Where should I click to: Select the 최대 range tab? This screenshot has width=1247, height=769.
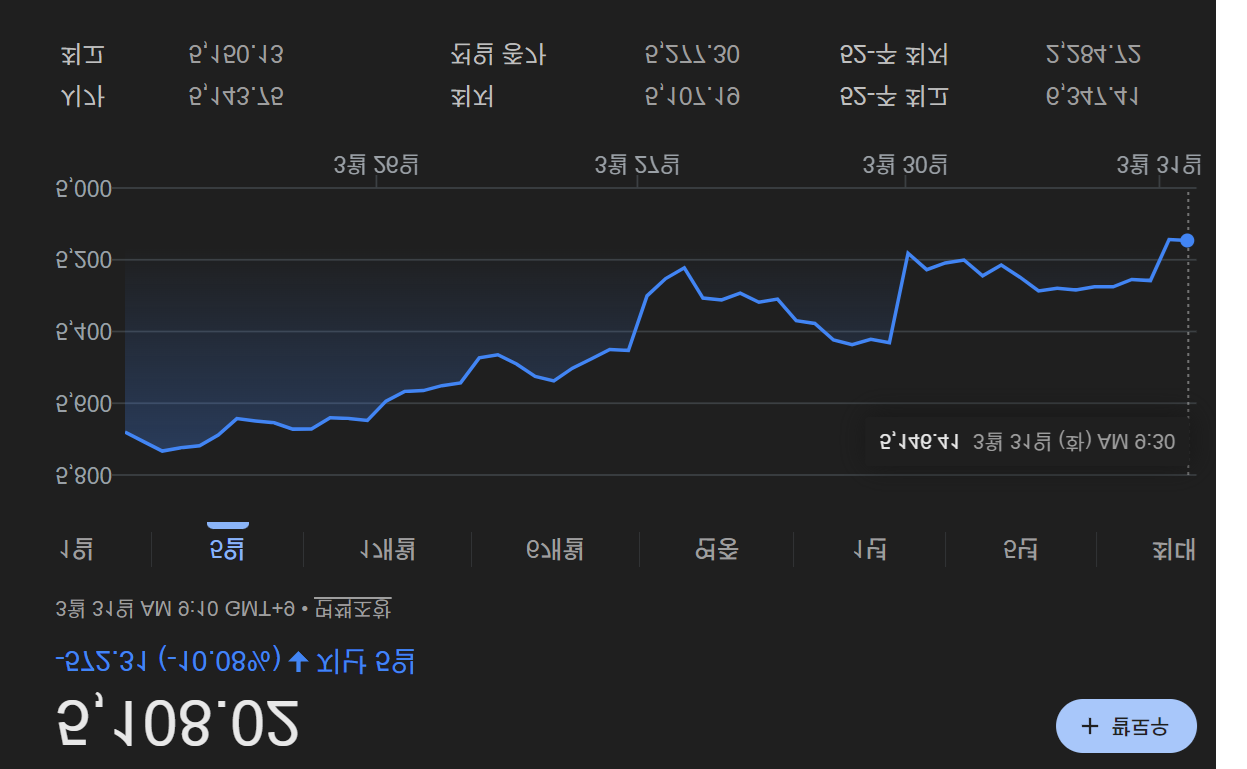point(1173,549)
